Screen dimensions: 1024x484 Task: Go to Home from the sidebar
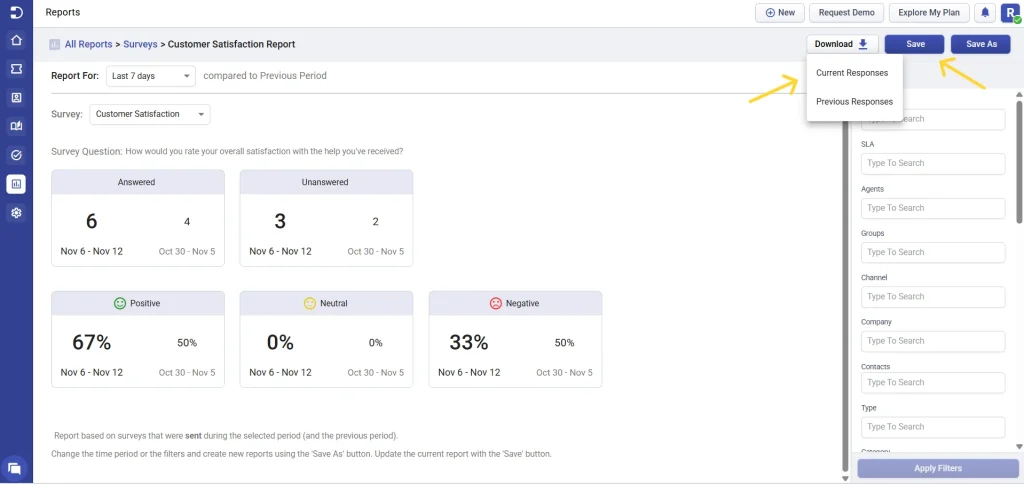[x=16, y=40]
